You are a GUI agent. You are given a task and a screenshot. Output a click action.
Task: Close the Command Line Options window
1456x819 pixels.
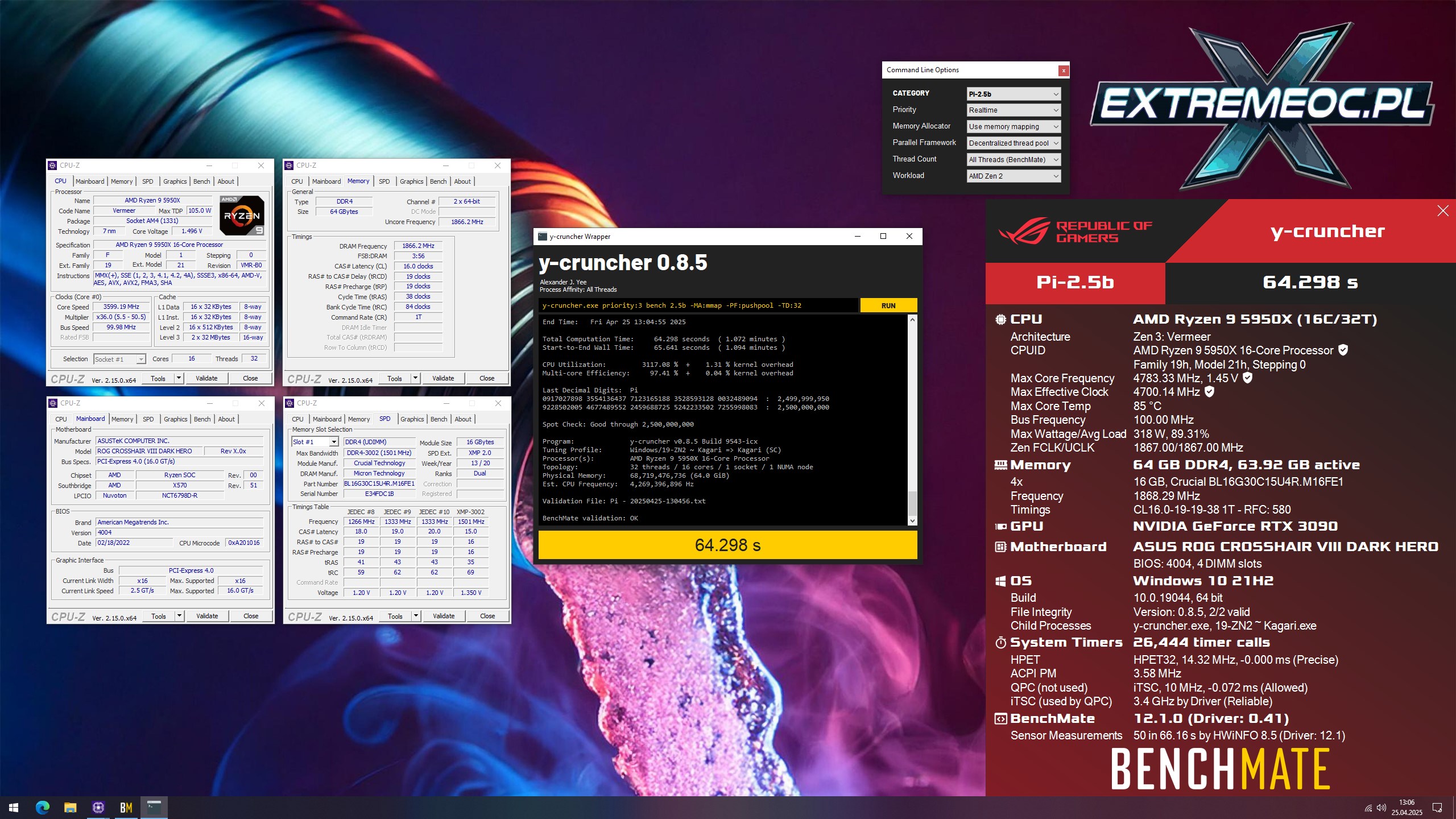click(1063, 71)
